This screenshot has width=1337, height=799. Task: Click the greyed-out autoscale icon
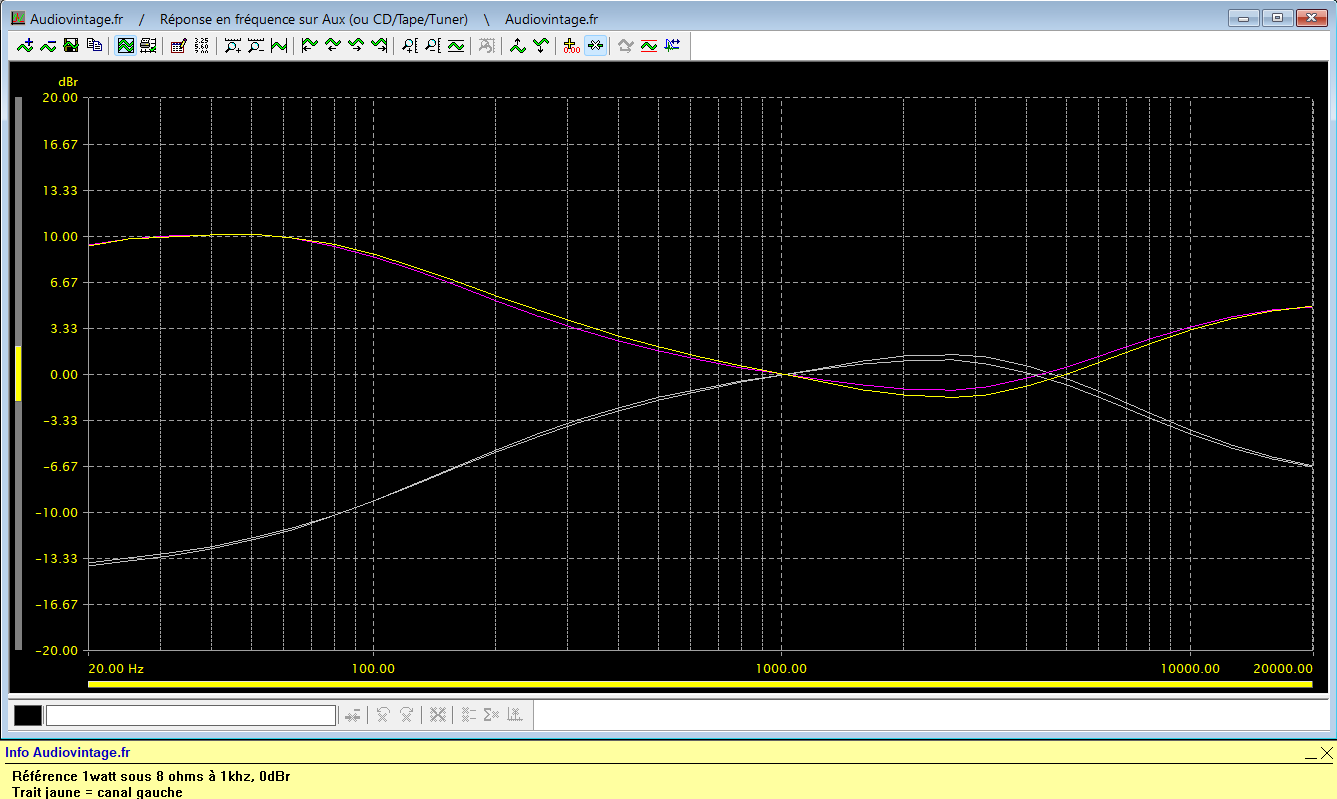pos(487,45)
